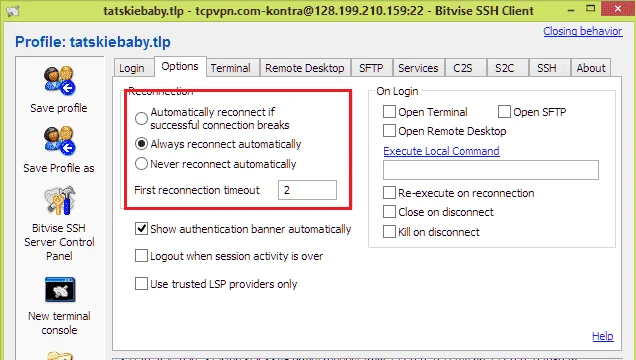Select Always reconnect automatically option
Screen dimensions: 636x360
coord(141,144)
